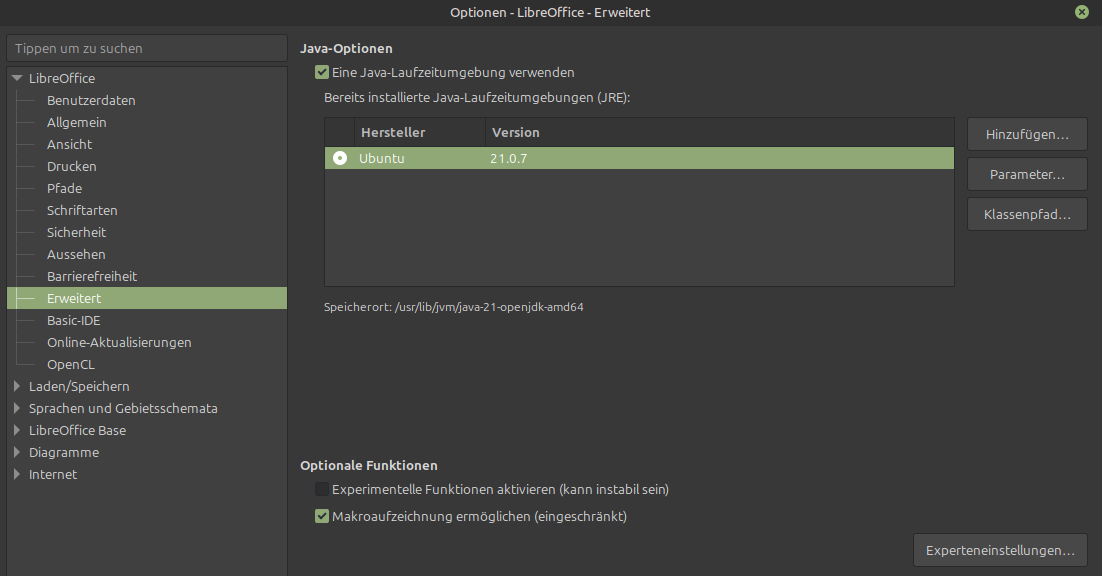Open the Parameter… dialog

click(x=1028, y=174)
